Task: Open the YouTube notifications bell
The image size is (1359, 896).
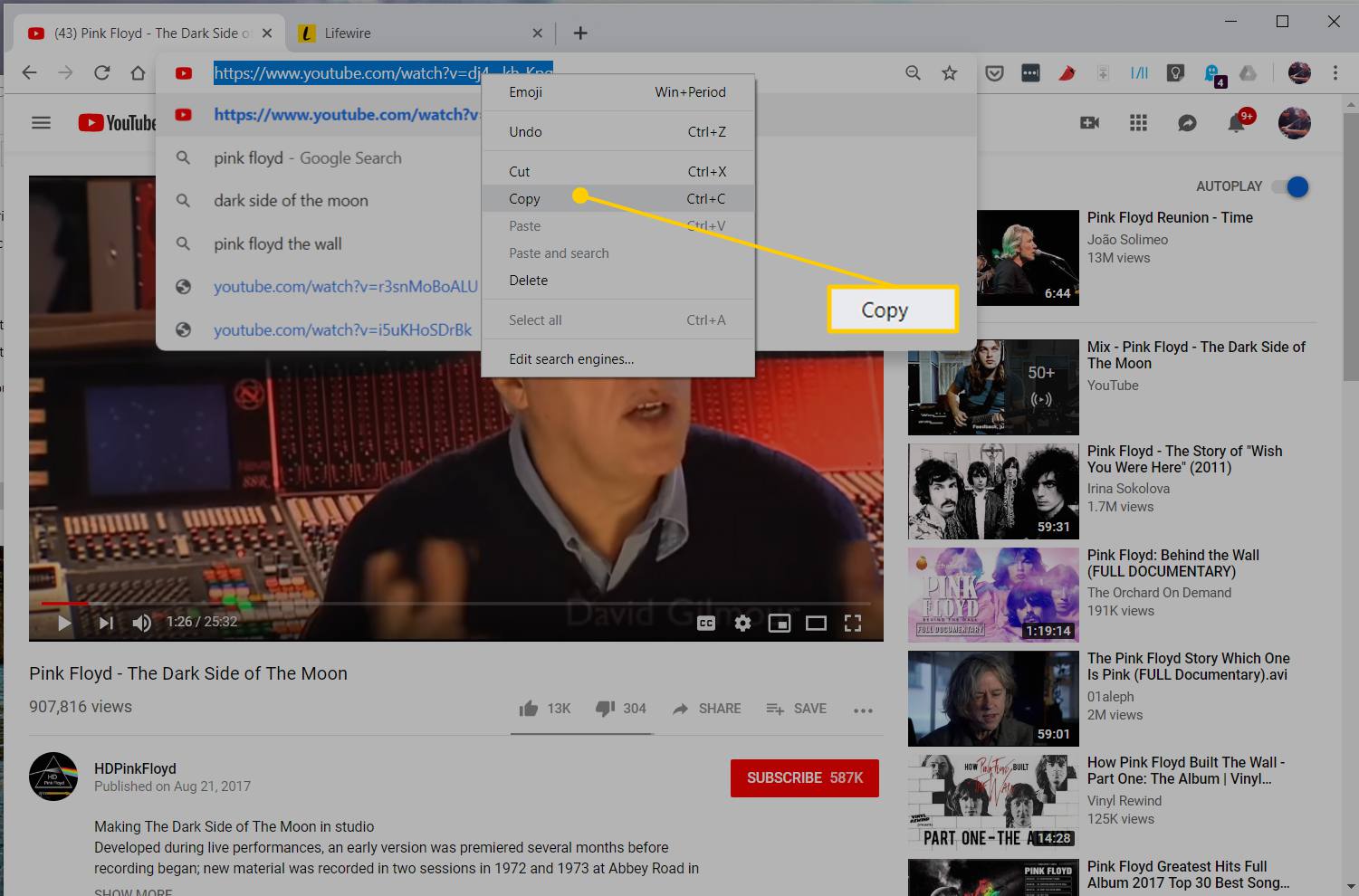Action: (x=1236, y=123)
